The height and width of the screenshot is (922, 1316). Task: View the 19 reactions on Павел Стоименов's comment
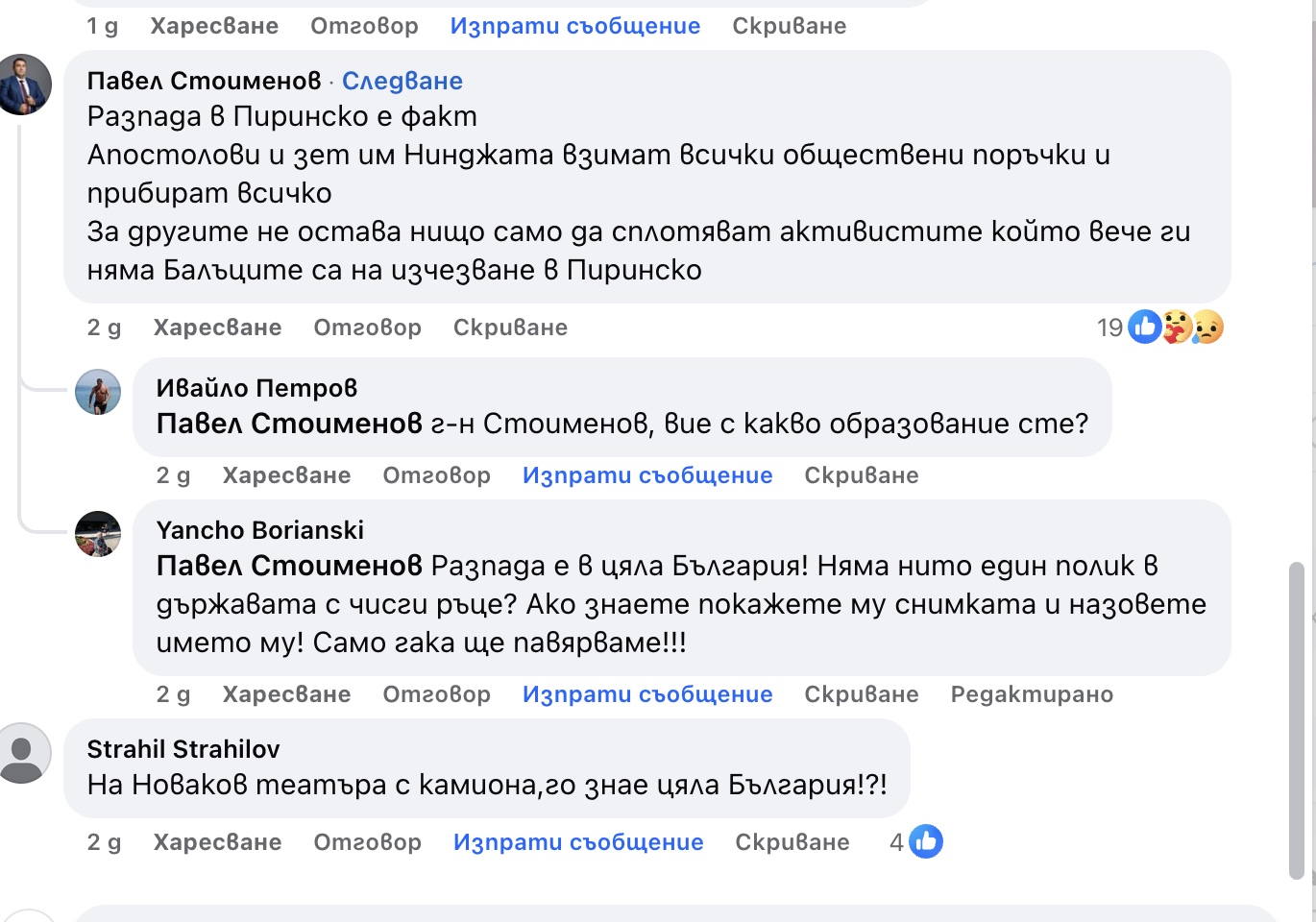pos(1109,328)
